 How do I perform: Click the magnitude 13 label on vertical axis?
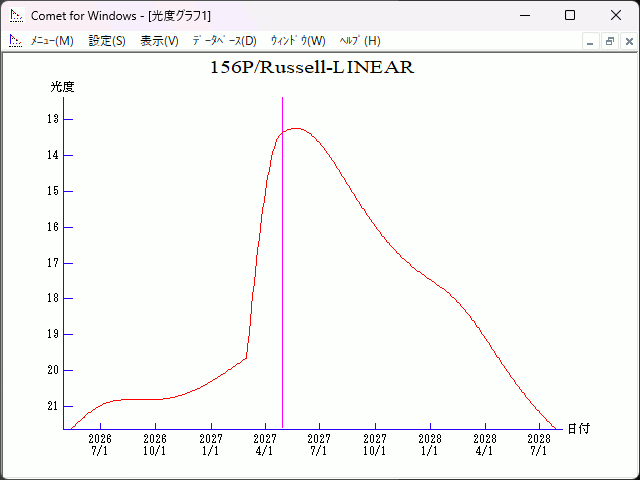[52, 119]
